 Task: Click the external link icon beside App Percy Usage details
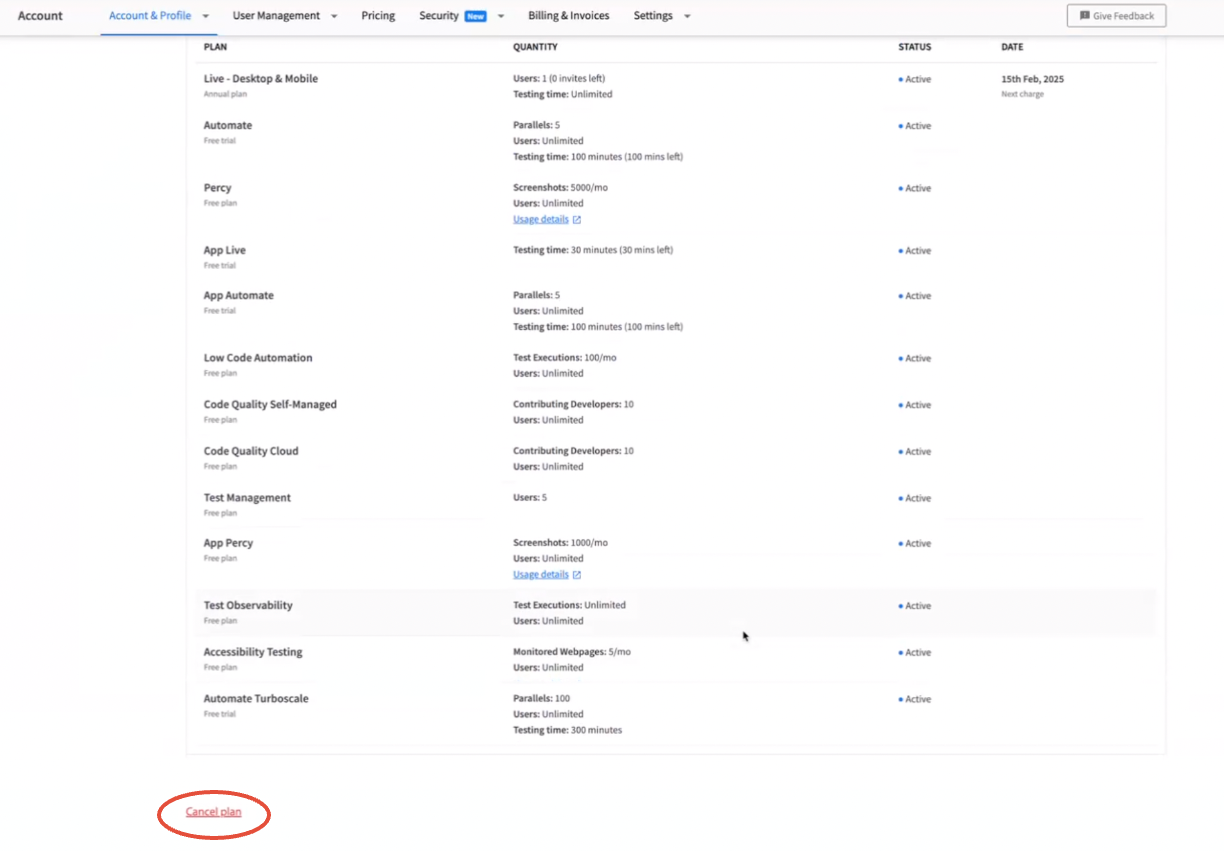tap(577, 575)
